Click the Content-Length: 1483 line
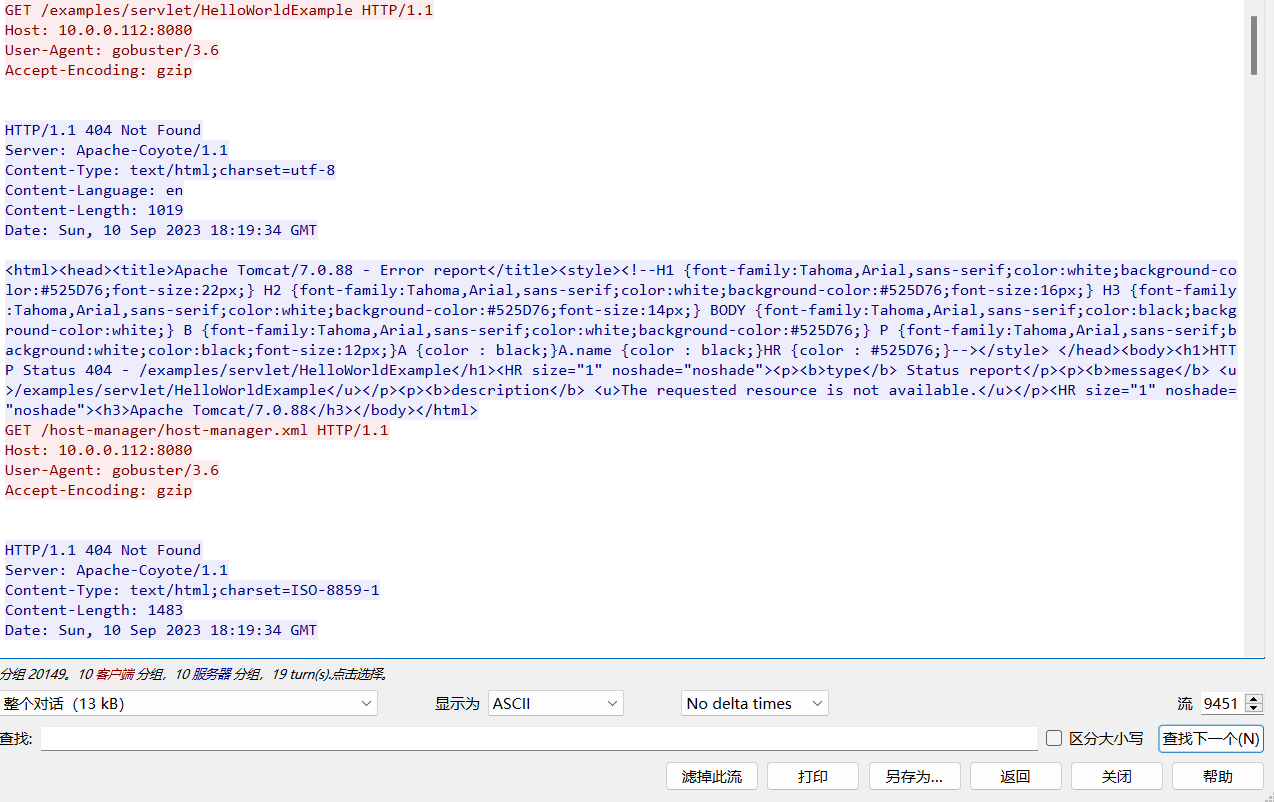The height and width of the screenshot is (802, 1274). tap(94, 610)
